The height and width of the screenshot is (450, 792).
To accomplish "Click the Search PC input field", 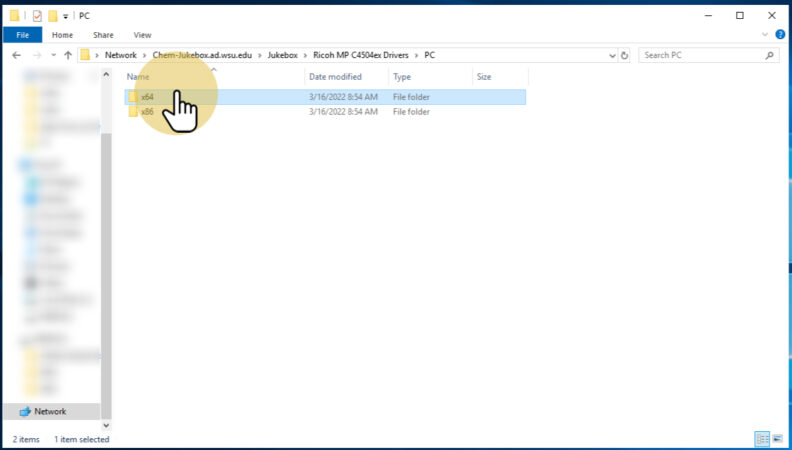I will pos(705,55).
